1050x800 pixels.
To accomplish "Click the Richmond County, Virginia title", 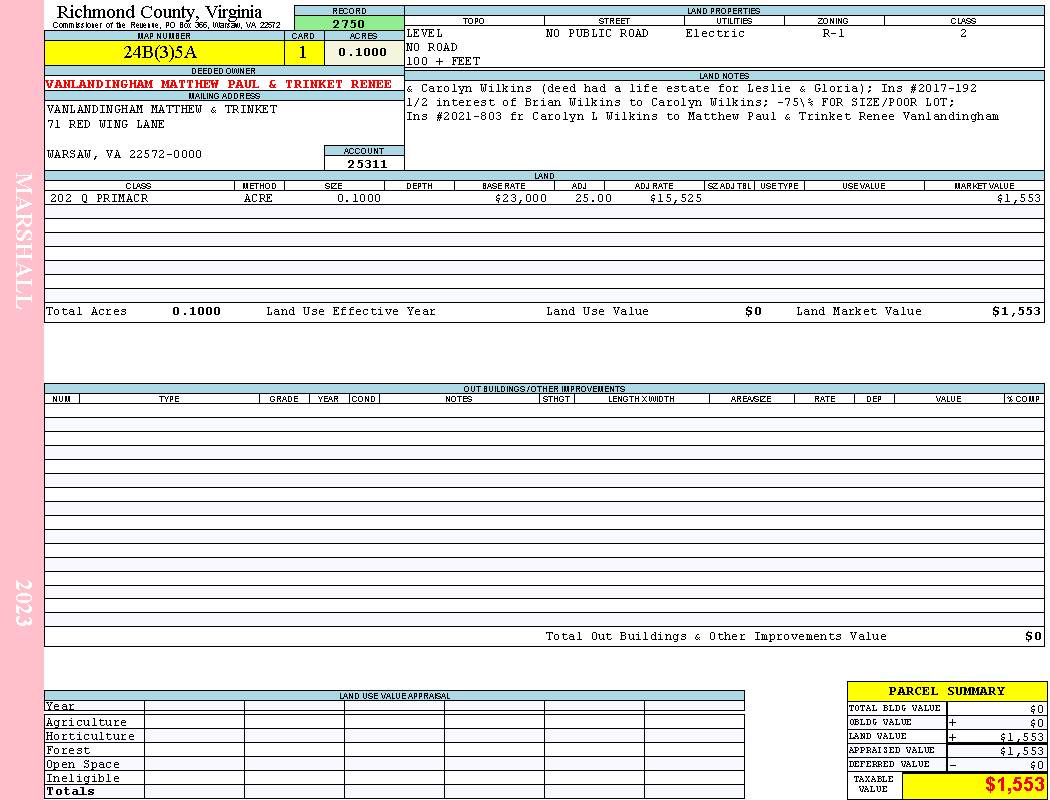I will click(x=159, y=11).
